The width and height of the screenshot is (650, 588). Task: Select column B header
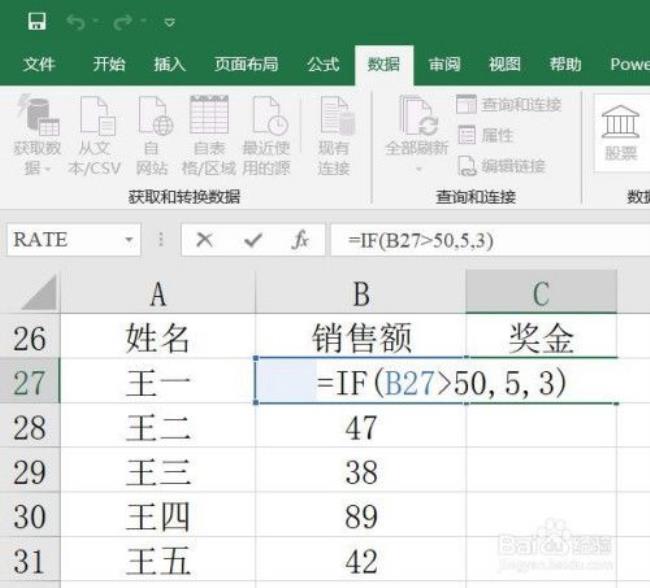[361, 293]
